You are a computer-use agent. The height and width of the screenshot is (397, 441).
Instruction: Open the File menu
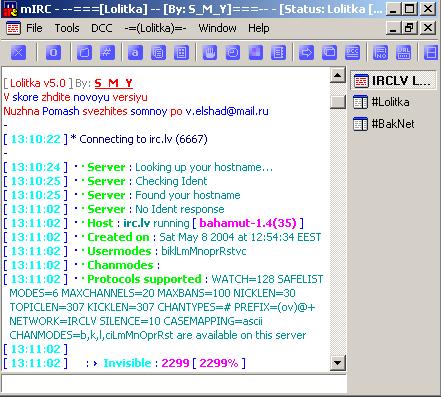34,28
